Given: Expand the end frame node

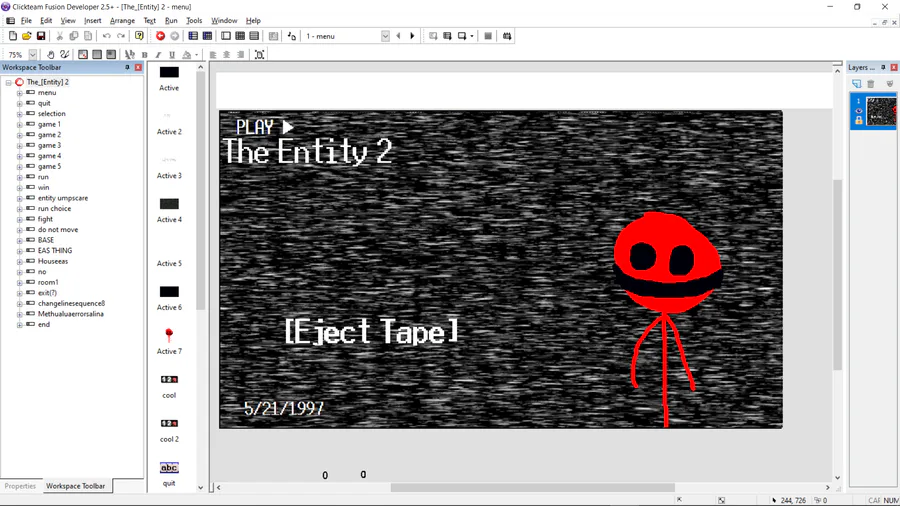Looking at the screenshot, I should point(20,325).
